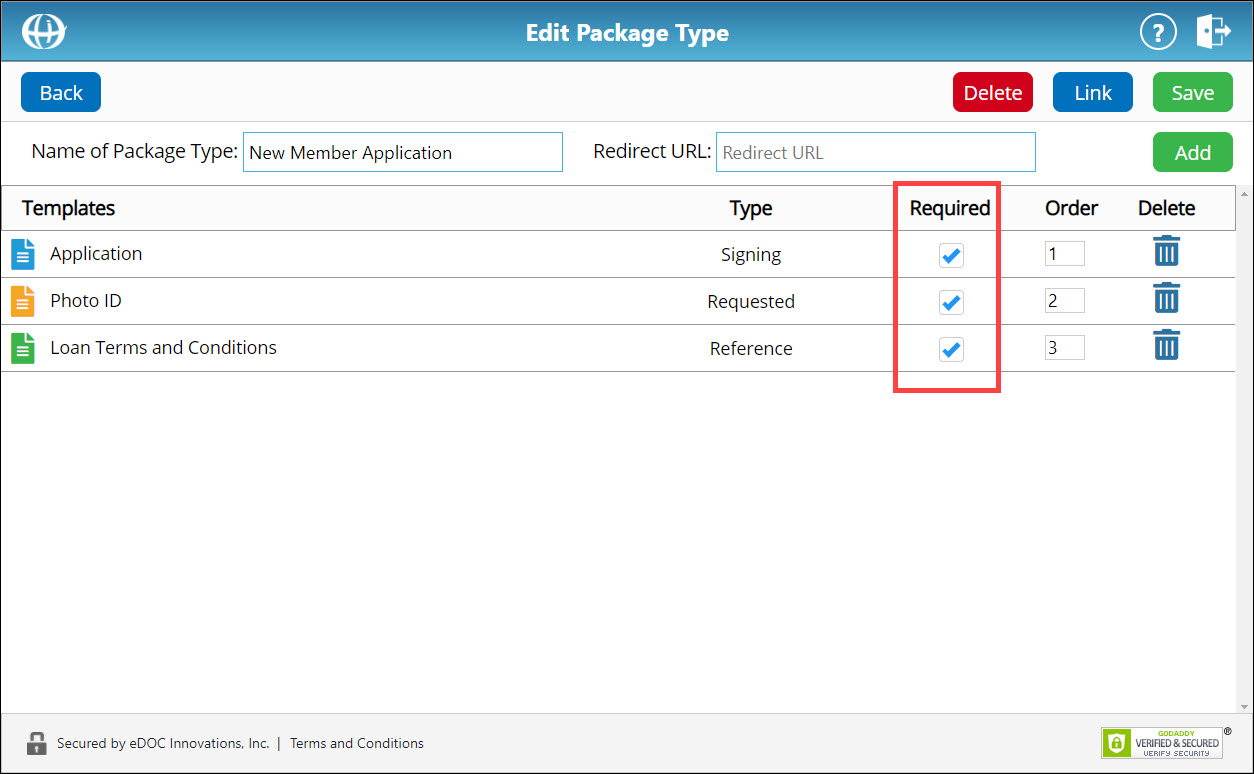Add a new template with the Add button
The height and width of the screenshot is (774, 1254).
1192,151
